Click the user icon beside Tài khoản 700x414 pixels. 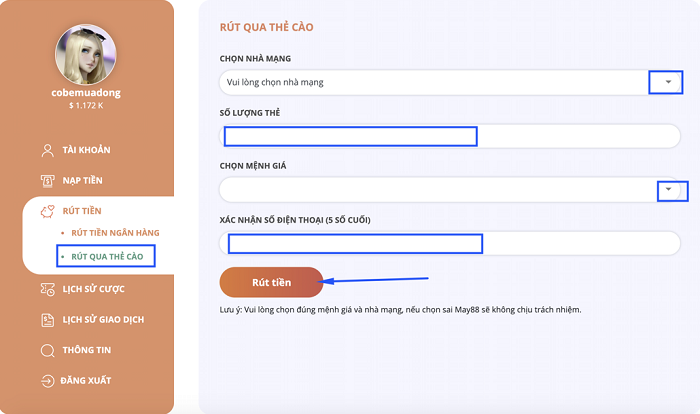[47, 150]
